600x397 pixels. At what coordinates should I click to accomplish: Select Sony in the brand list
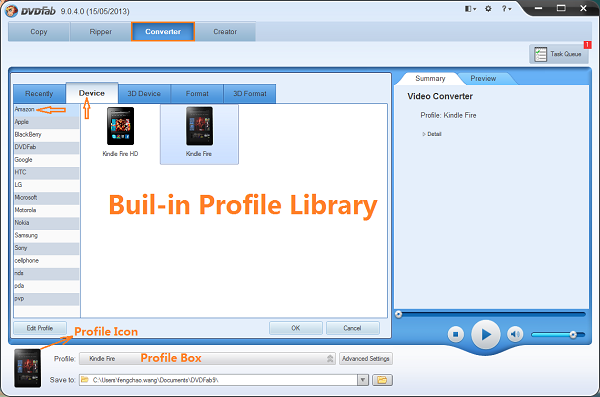coord(47,248)
